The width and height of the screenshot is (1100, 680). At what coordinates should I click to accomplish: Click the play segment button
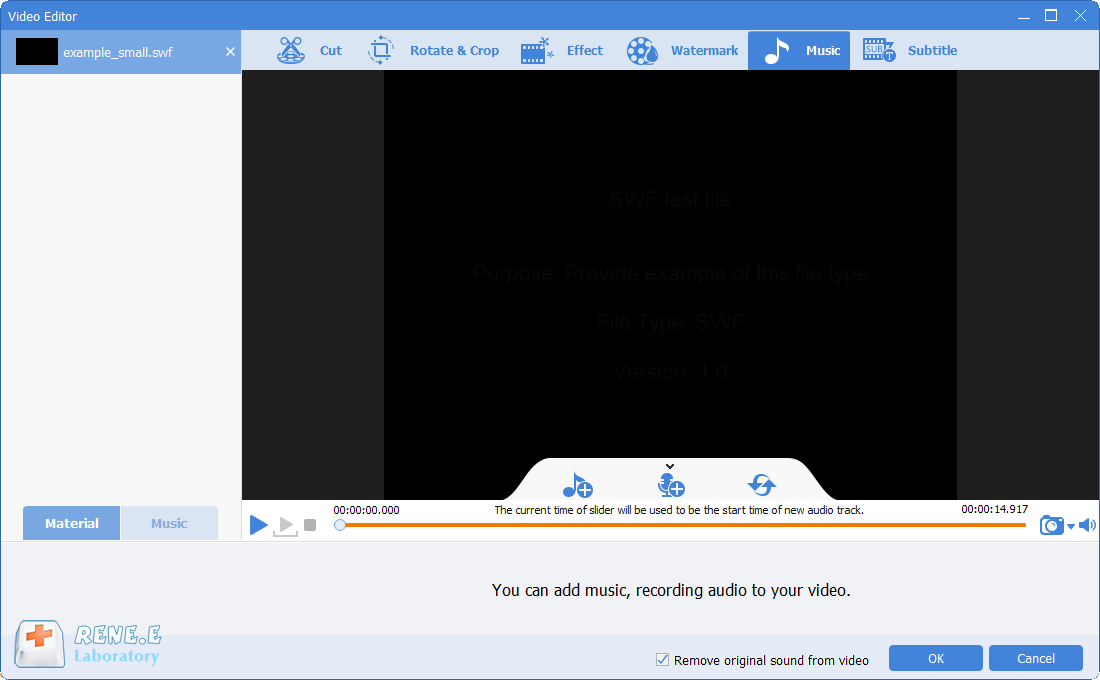click(x=286, y=525)
